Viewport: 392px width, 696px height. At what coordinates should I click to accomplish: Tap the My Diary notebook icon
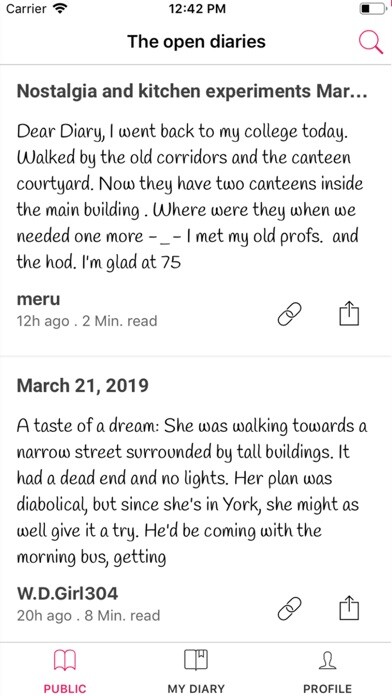click(x=196, y=660)
